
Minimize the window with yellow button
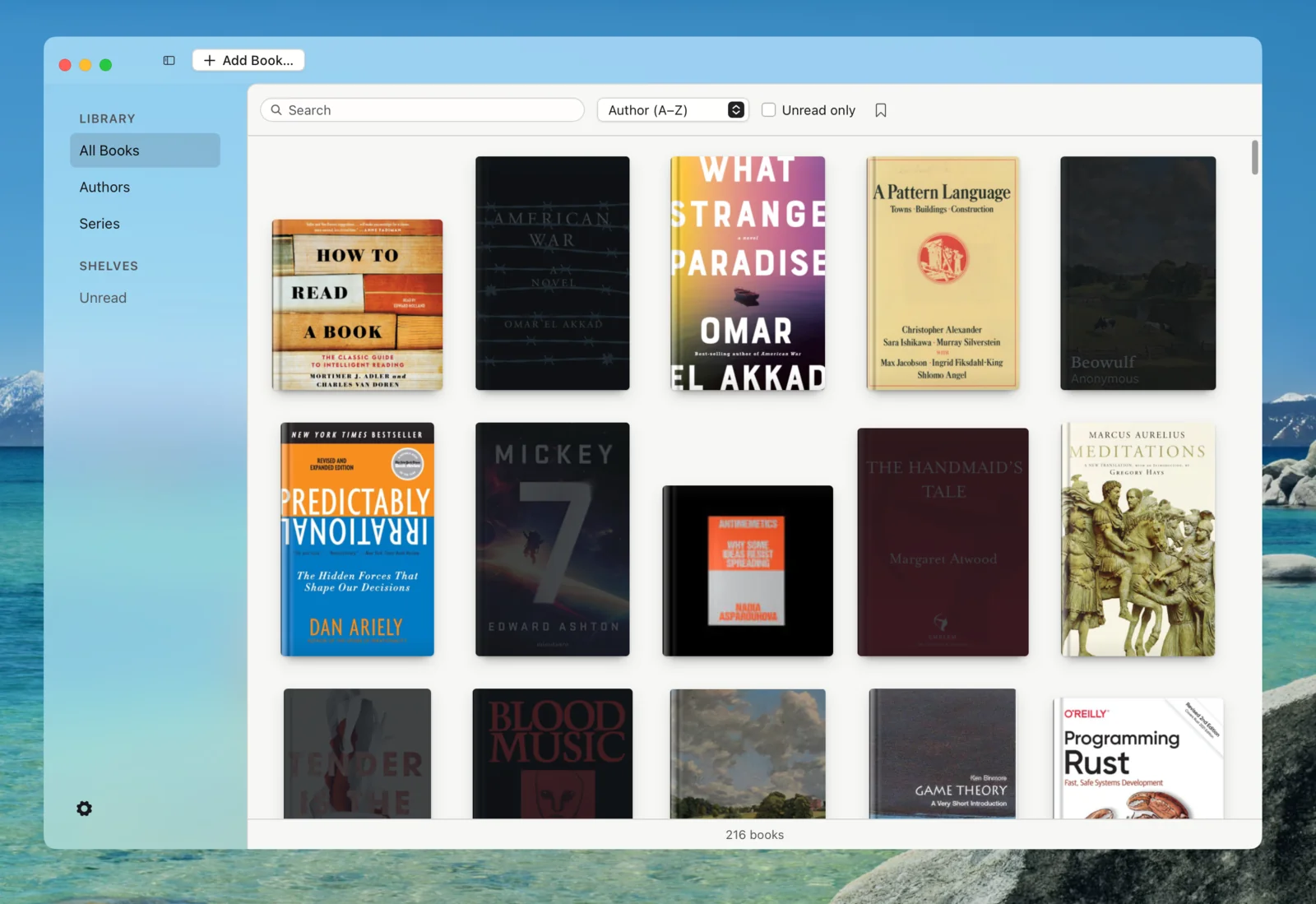86,65
